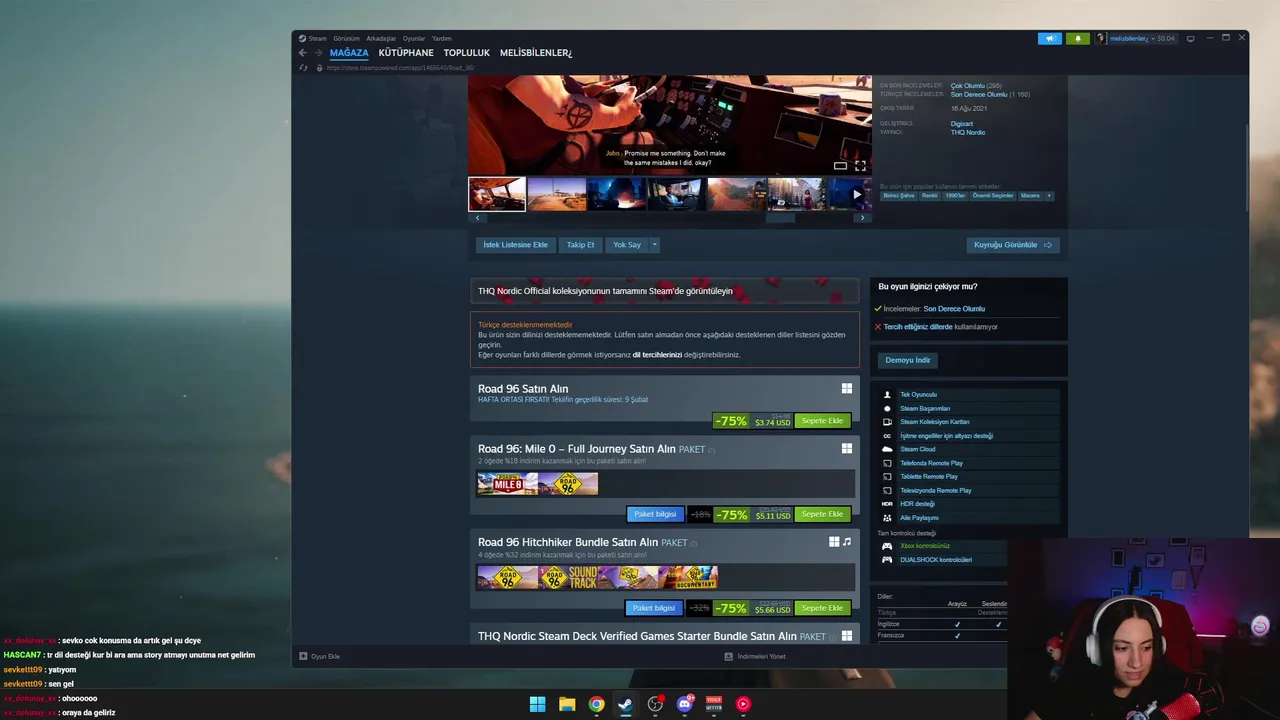
Task: Open the Arkadaşlar menu
Action: (381, 38)
